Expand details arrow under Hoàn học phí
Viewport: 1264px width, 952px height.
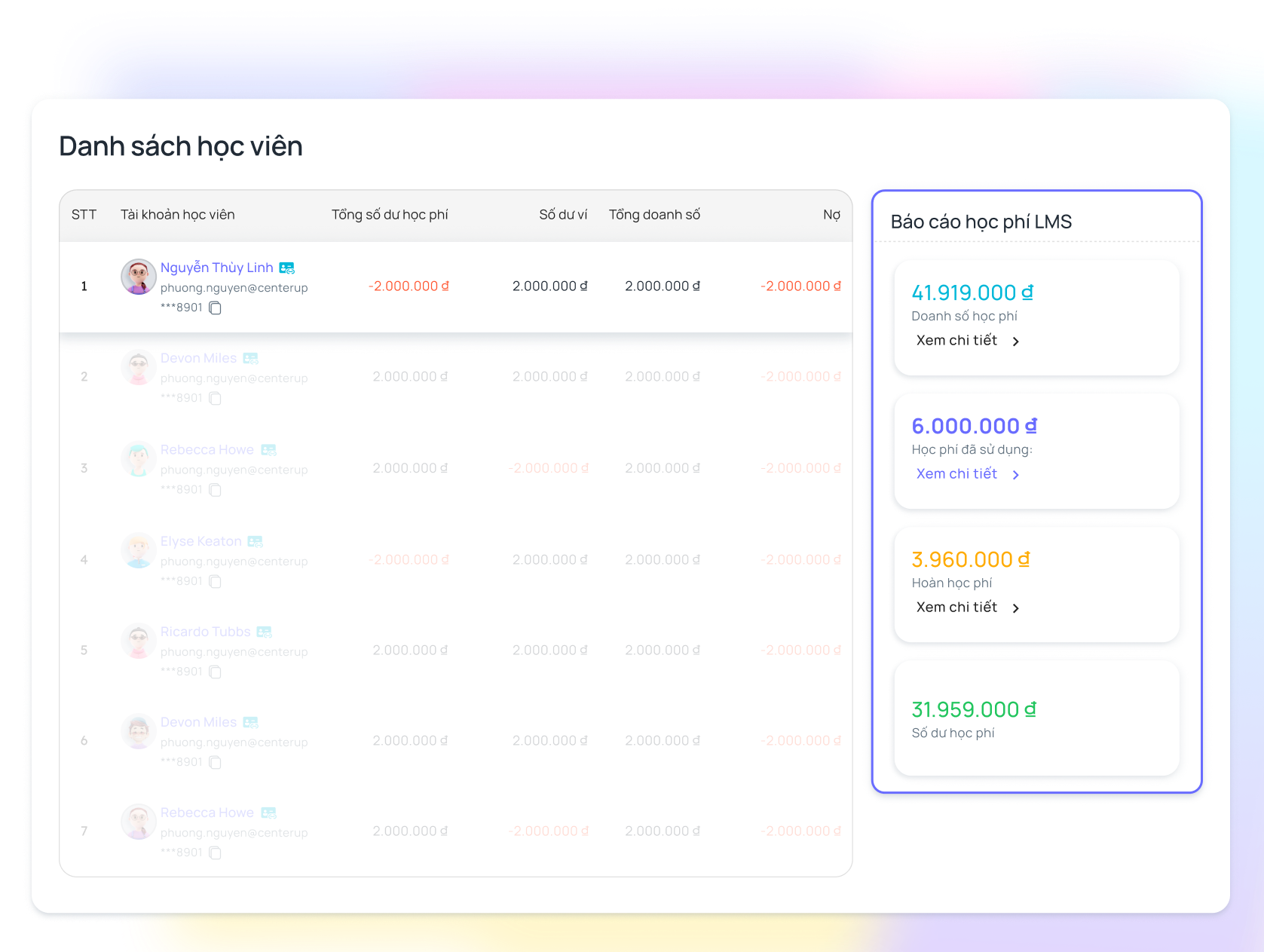1016,608
